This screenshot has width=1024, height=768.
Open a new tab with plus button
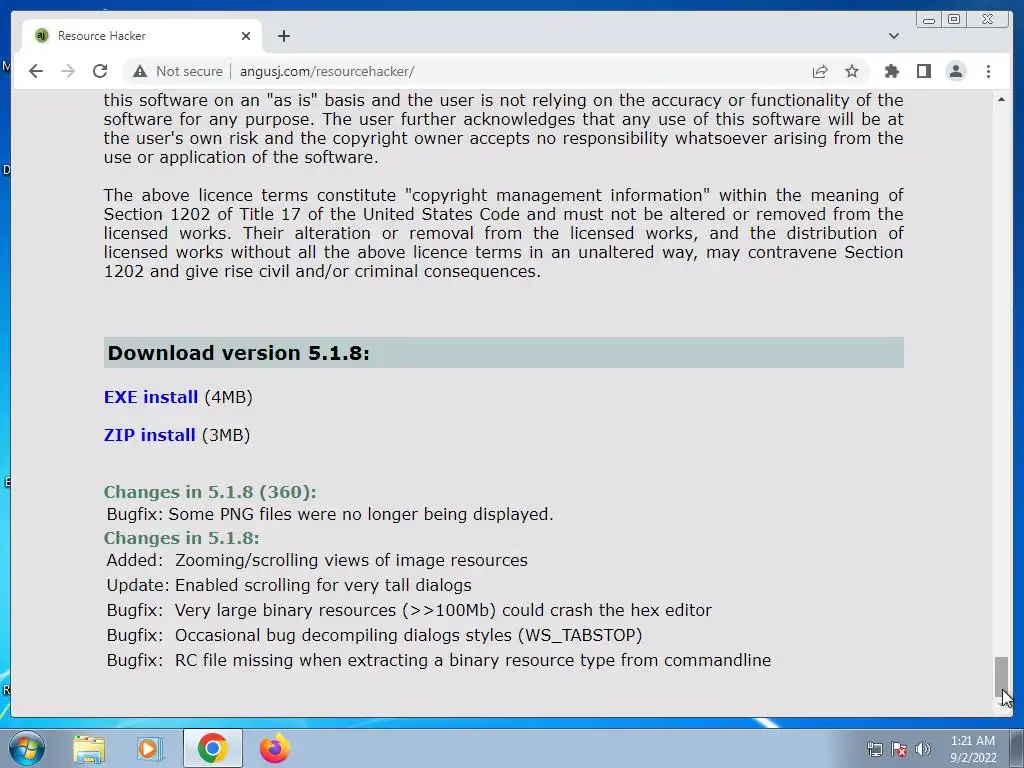283,36
